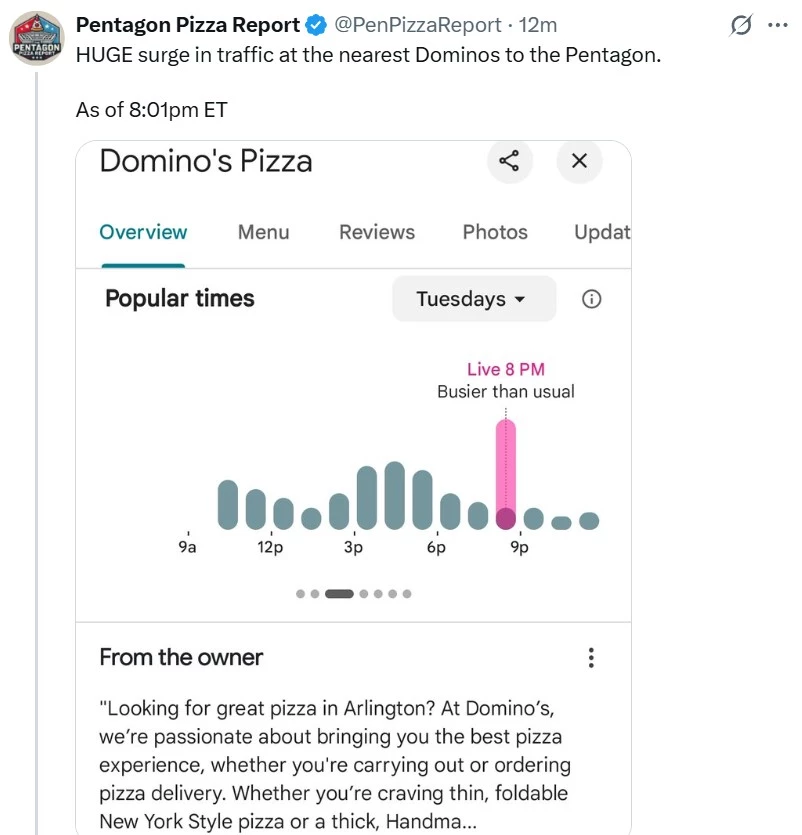
Task: Click the Grok slashed-circle icon
Action: (741, 25)
